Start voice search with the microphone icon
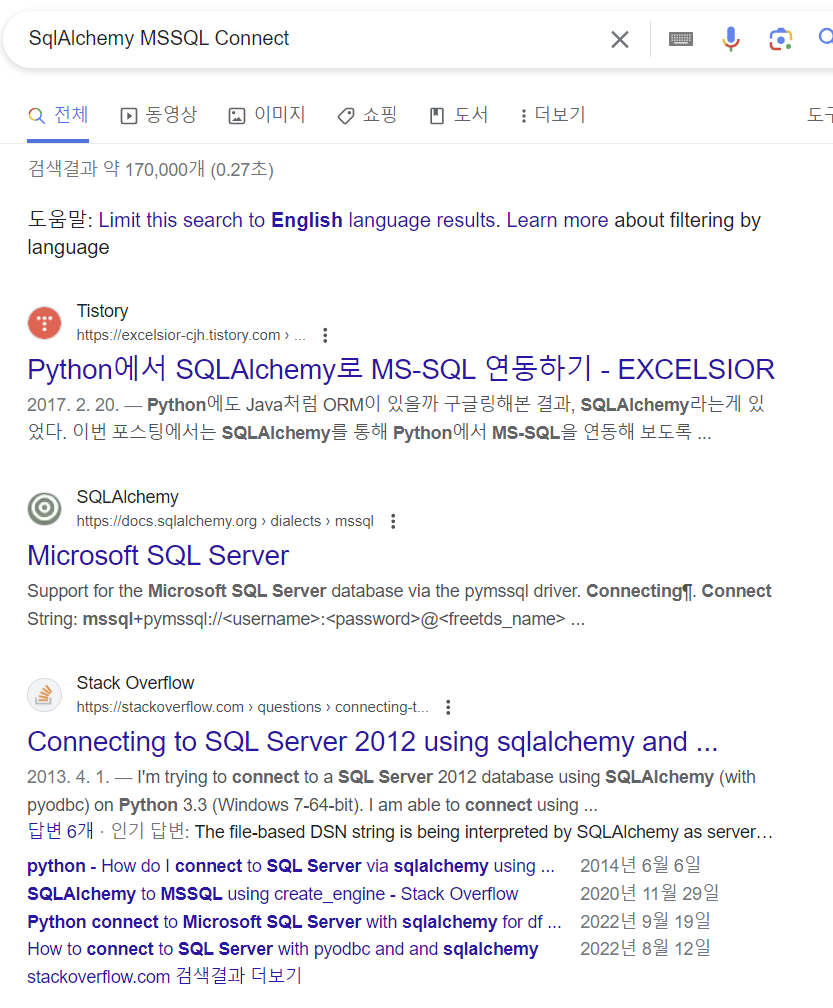This screenshot has width=833, height=1008. (x=730, y=39)
